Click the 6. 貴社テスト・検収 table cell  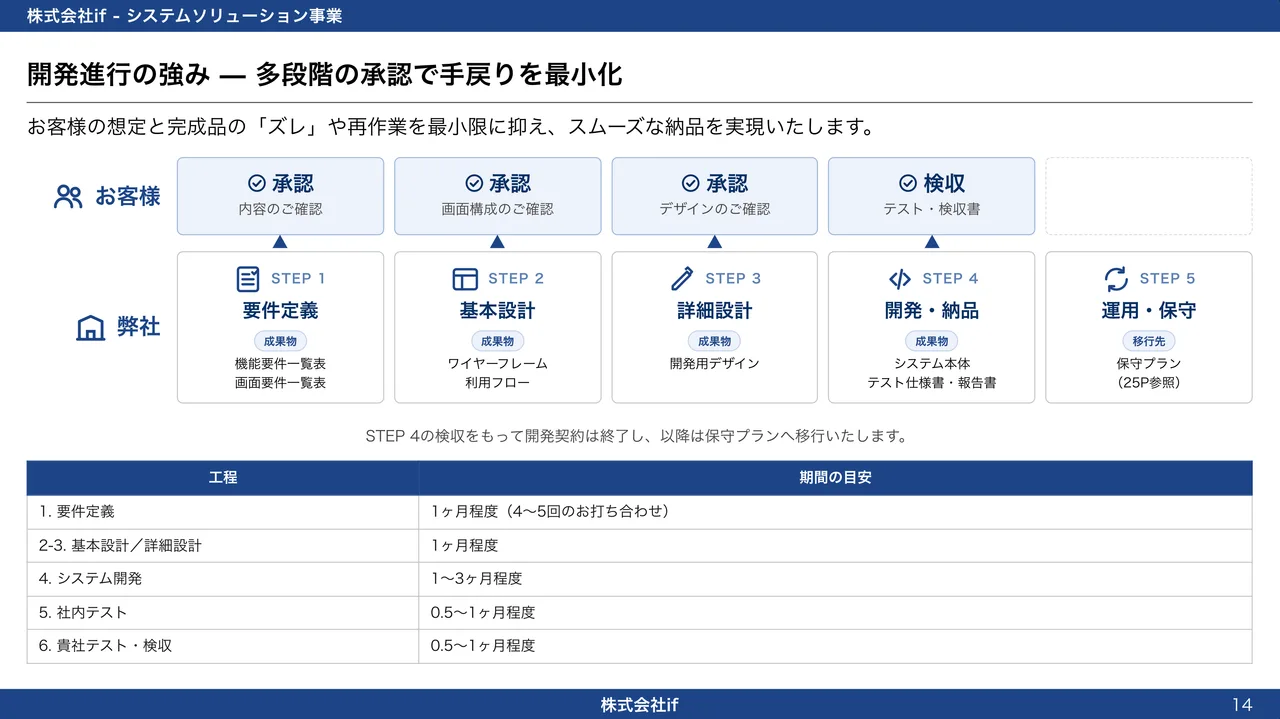(x=223, y=646)
